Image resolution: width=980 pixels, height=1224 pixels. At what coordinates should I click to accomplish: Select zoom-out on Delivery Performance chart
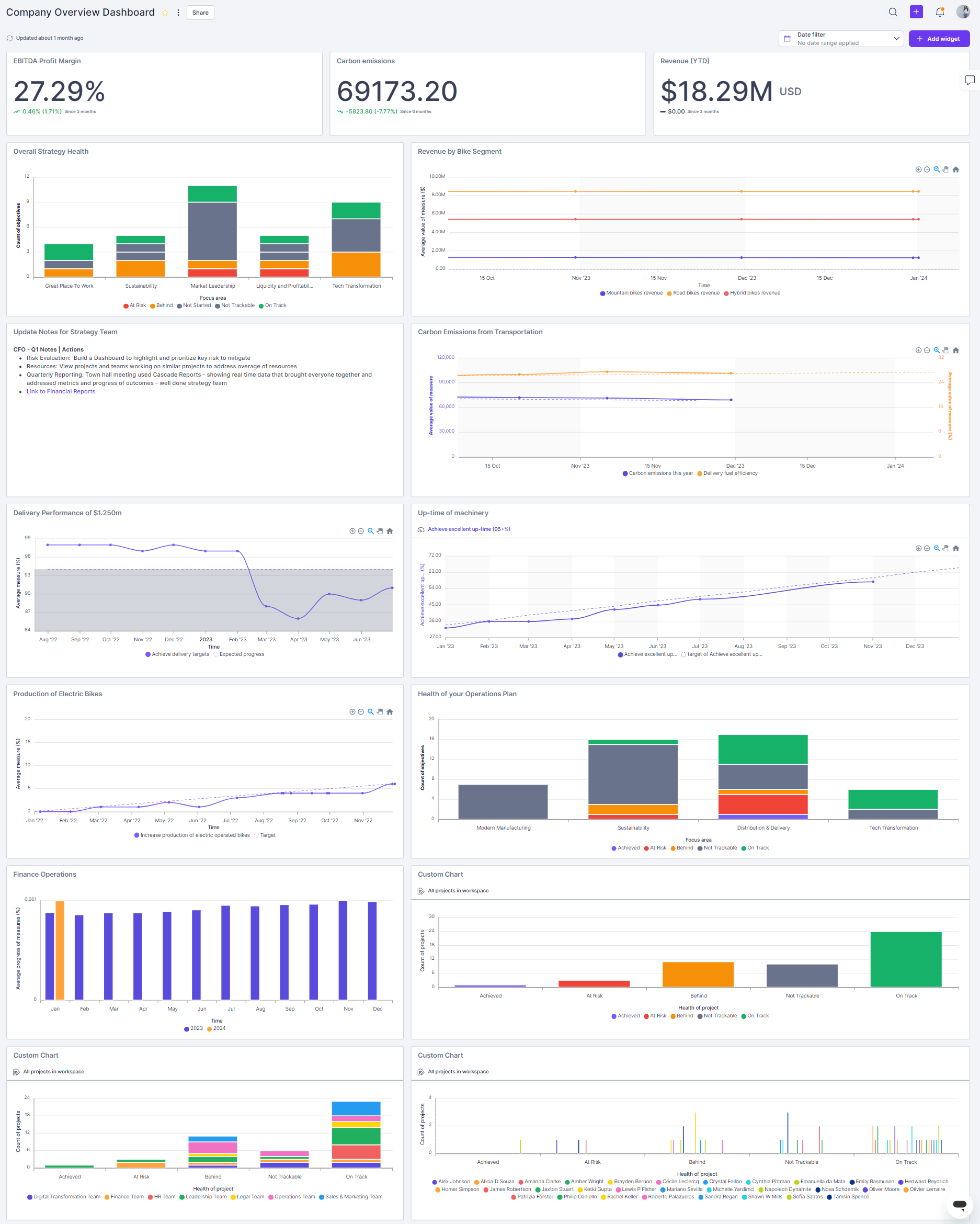coord(360,531)
